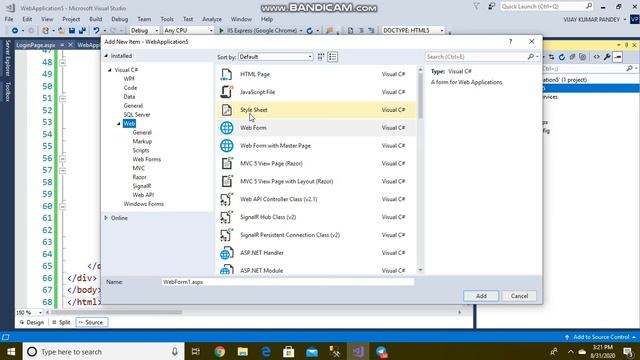Click the Add button
The image size is (640, 360).
tap(481, 296)
